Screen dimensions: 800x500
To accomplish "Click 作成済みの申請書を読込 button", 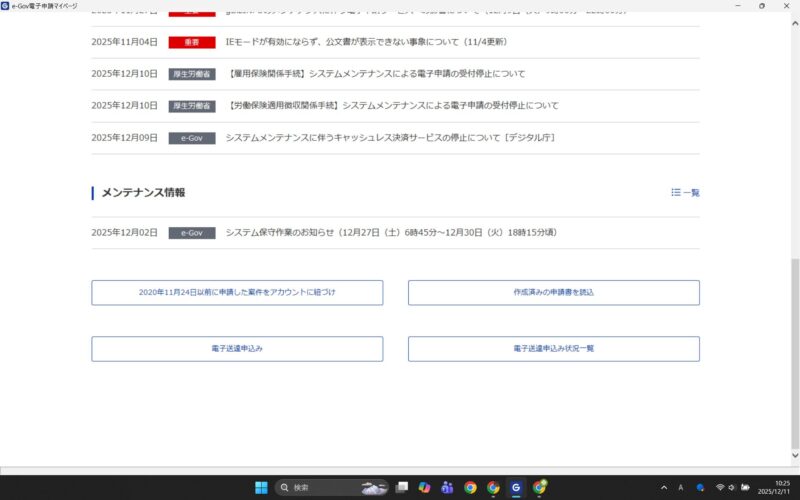I will (554, 293).
